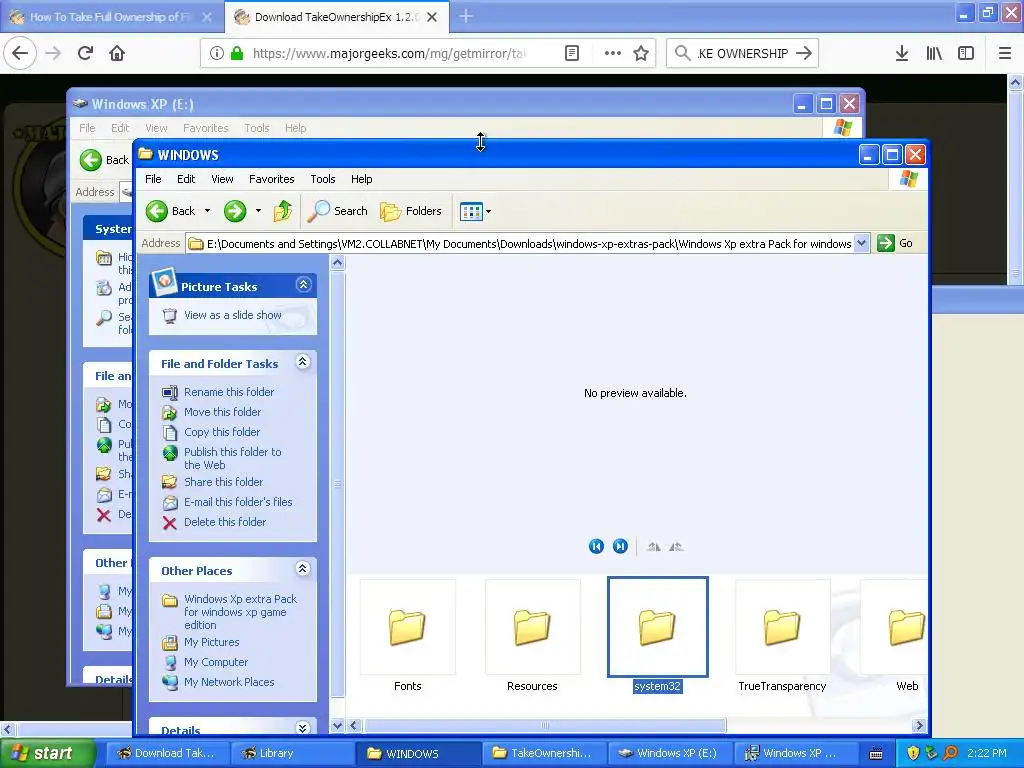
Task: Expand the Address bar dropdown
Action: 861,243
